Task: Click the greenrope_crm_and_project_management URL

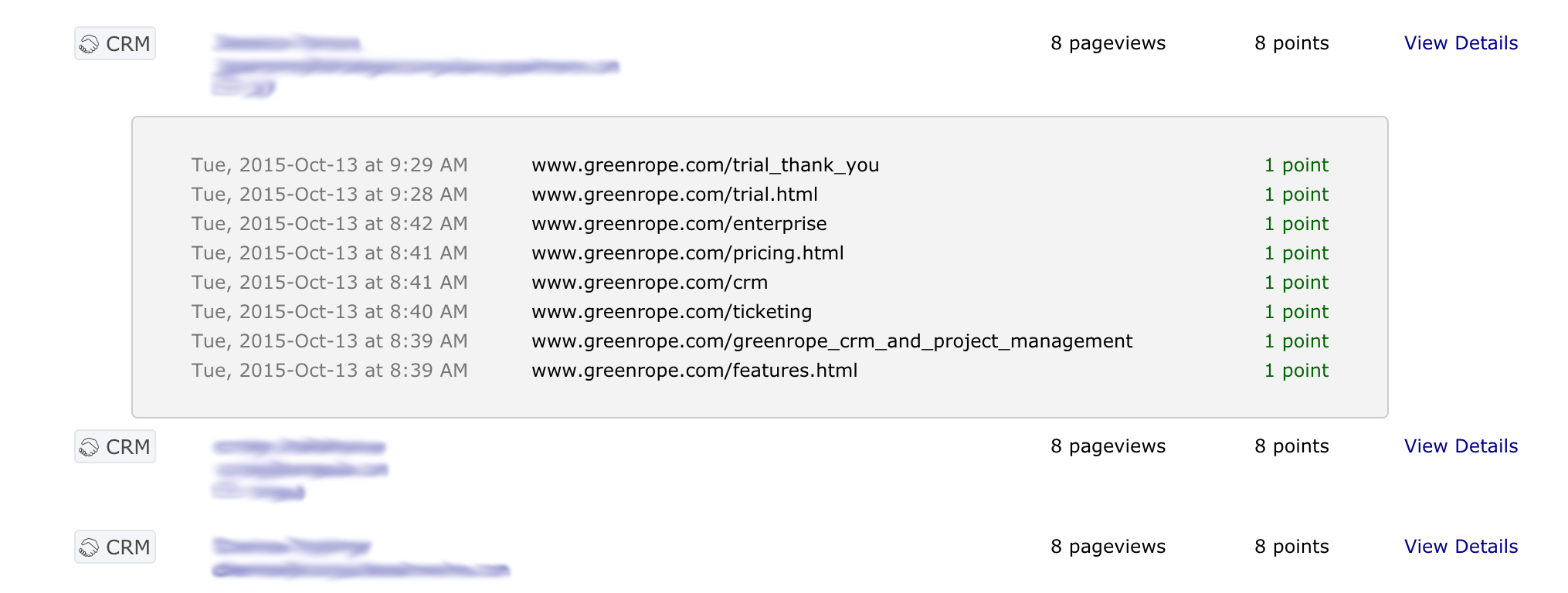Action: click(x=832, y=341)
